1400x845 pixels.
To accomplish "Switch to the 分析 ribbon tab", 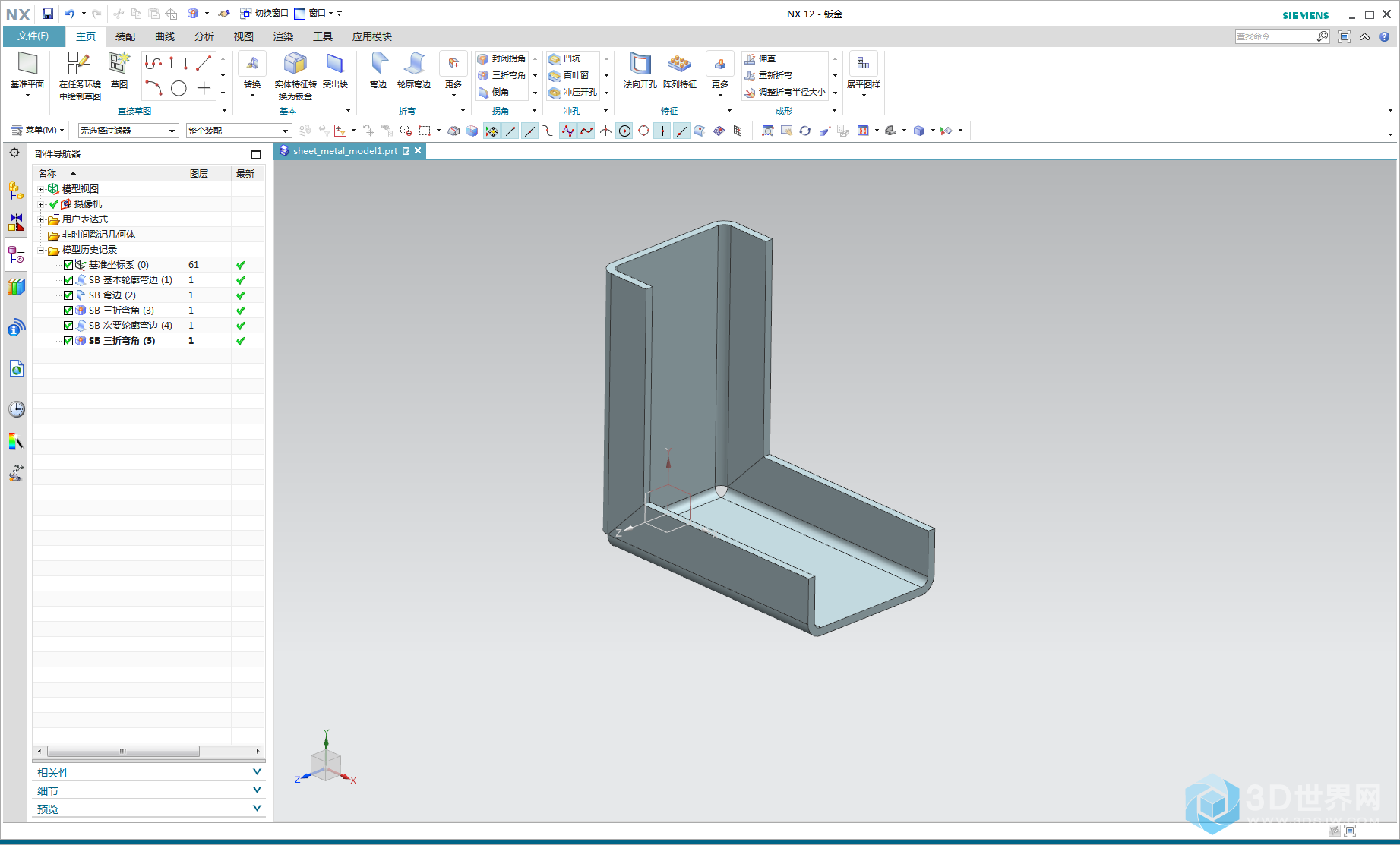I will coord(204,36).
